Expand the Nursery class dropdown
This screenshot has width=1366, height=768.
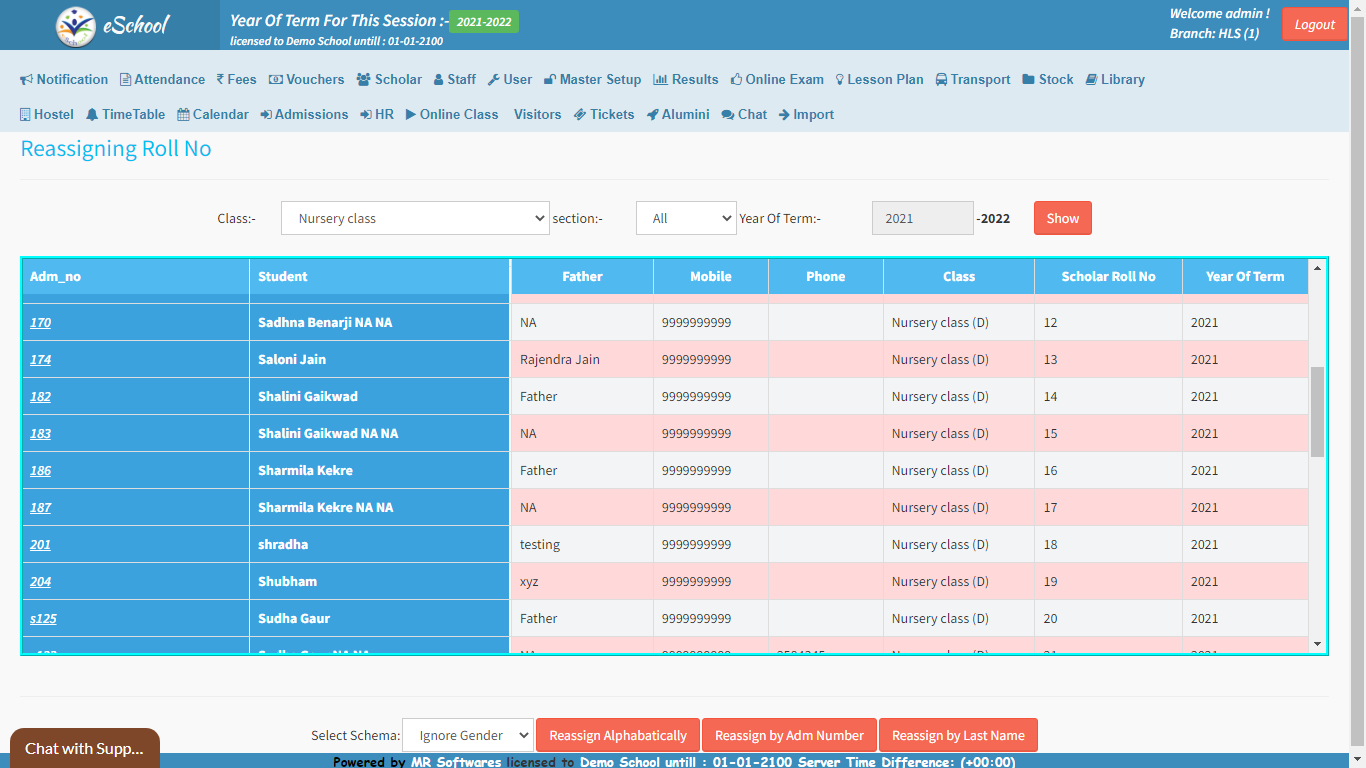415,218
